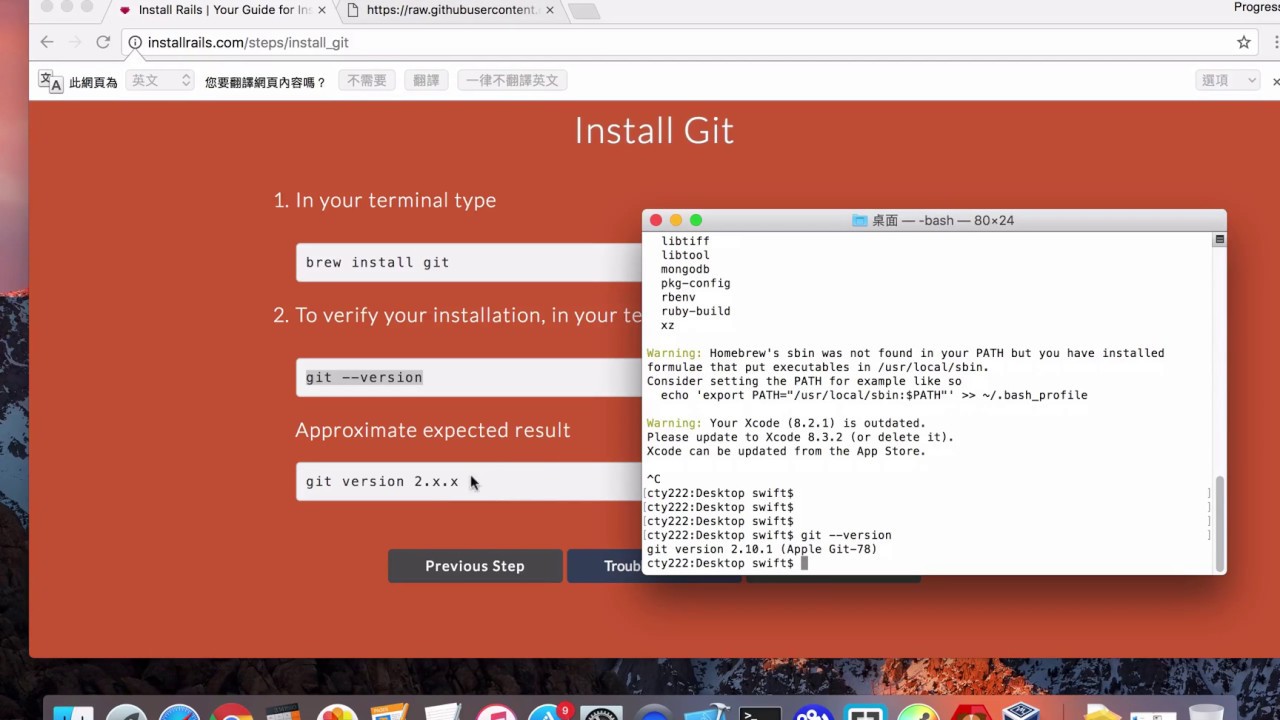The image size is (1280, 720).
Task: Click the Terminal title folder icon
Action: pos(859,220)
